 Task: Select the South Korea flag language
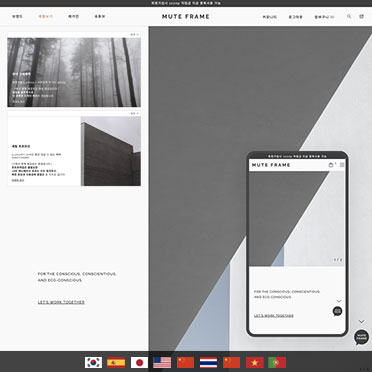pos(93,362)
